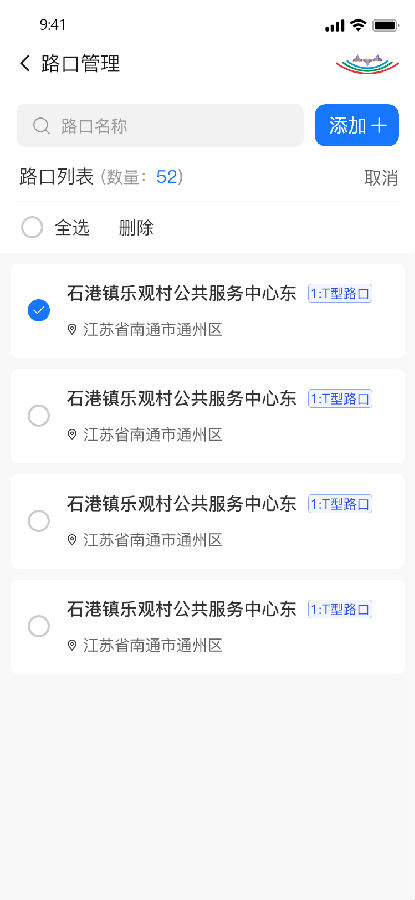Viewport: 415px width, 900px height.
Task: Click the 添加 + button
Action: point(357,125)
